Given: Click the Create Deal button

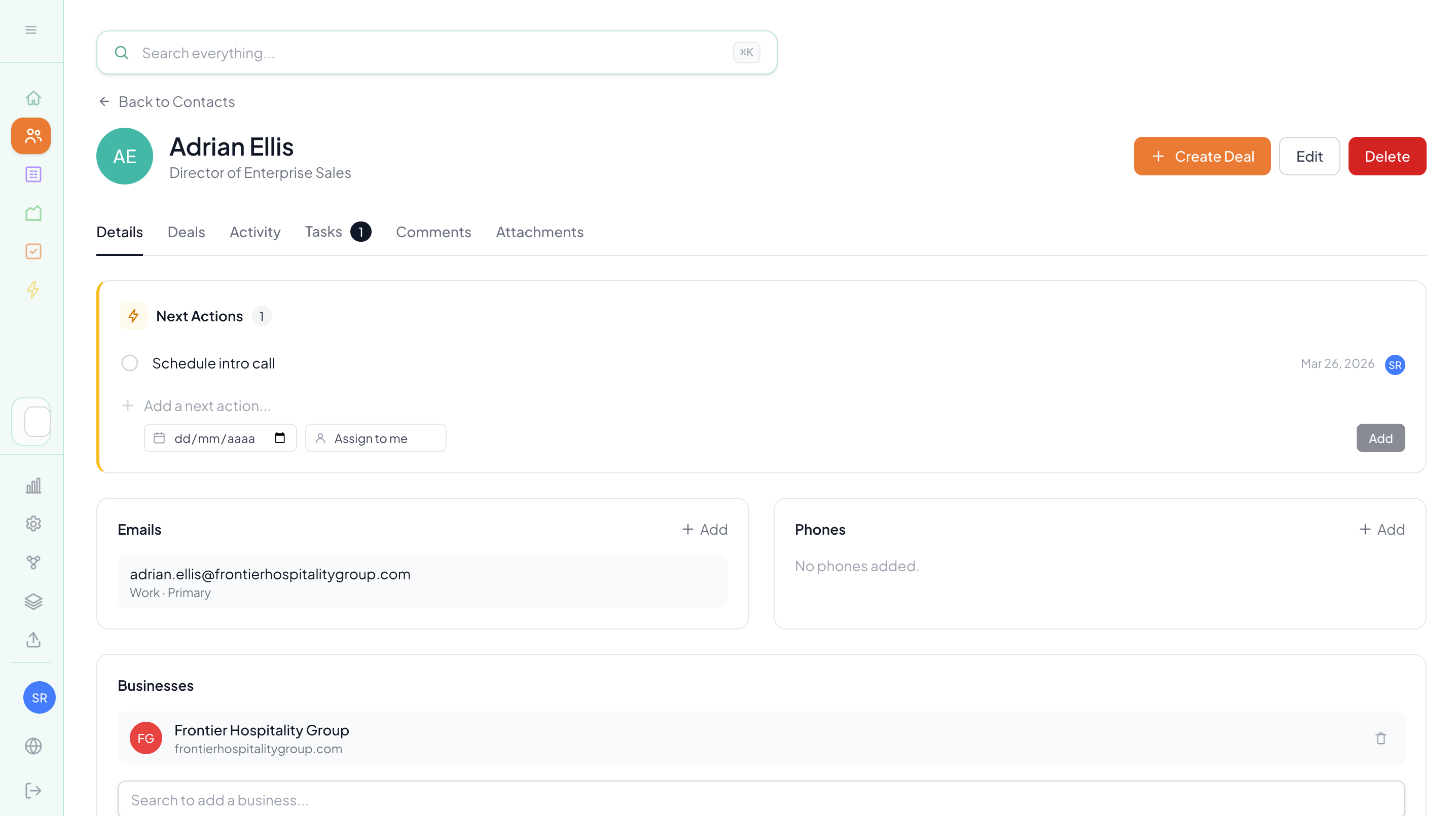Looking at the screenshot, I should 1202,156.
